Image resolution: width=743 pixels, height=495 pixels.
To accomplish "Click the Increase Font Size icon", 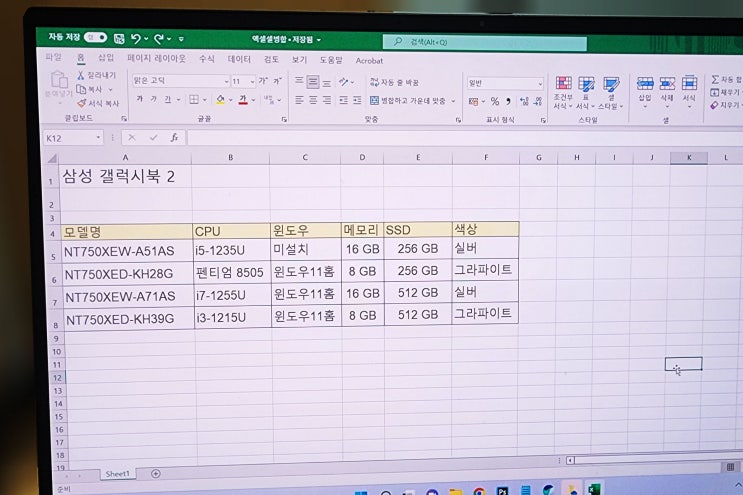I will point(263,81).
